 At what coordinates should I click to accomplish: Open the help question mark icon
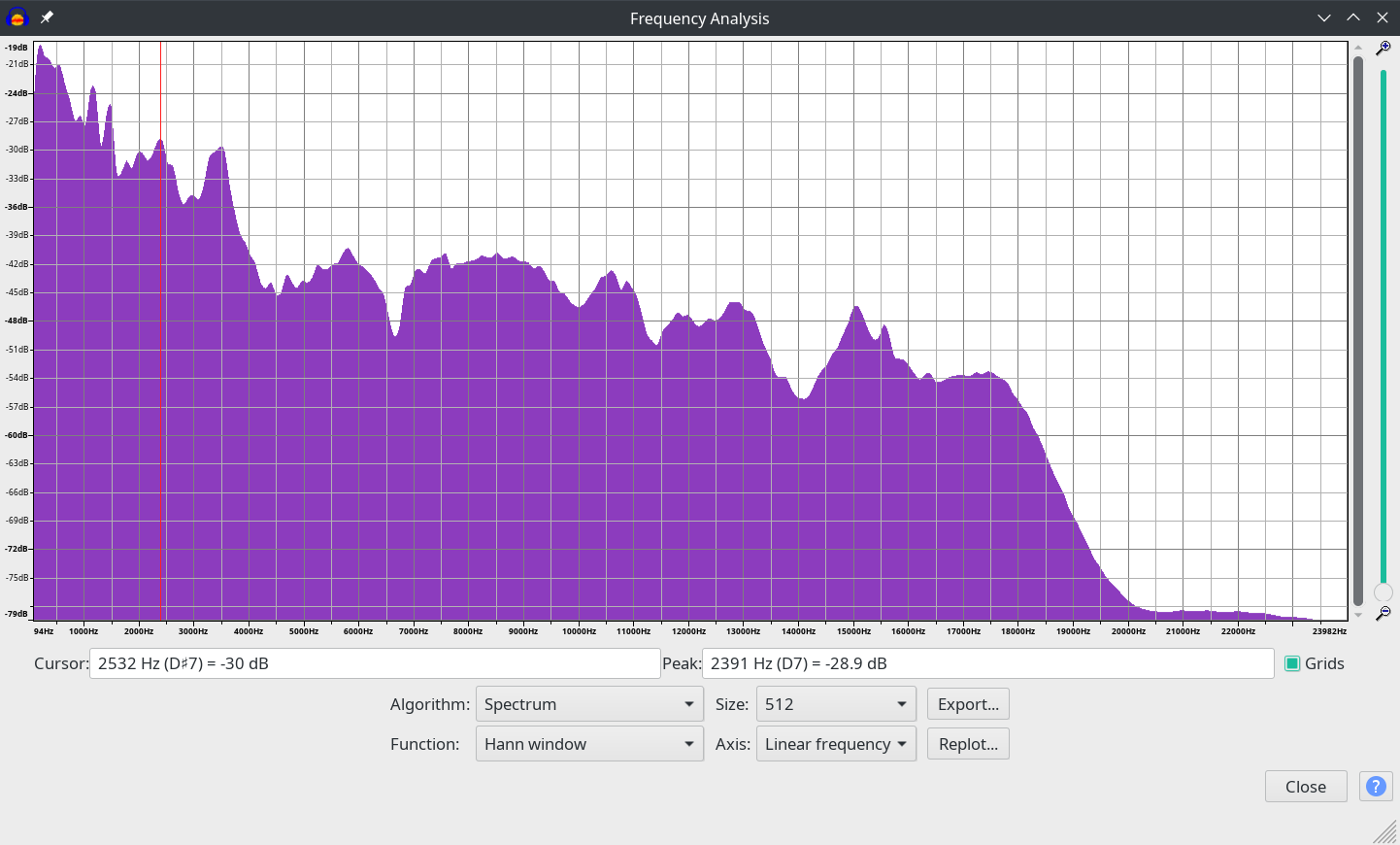1376,787
